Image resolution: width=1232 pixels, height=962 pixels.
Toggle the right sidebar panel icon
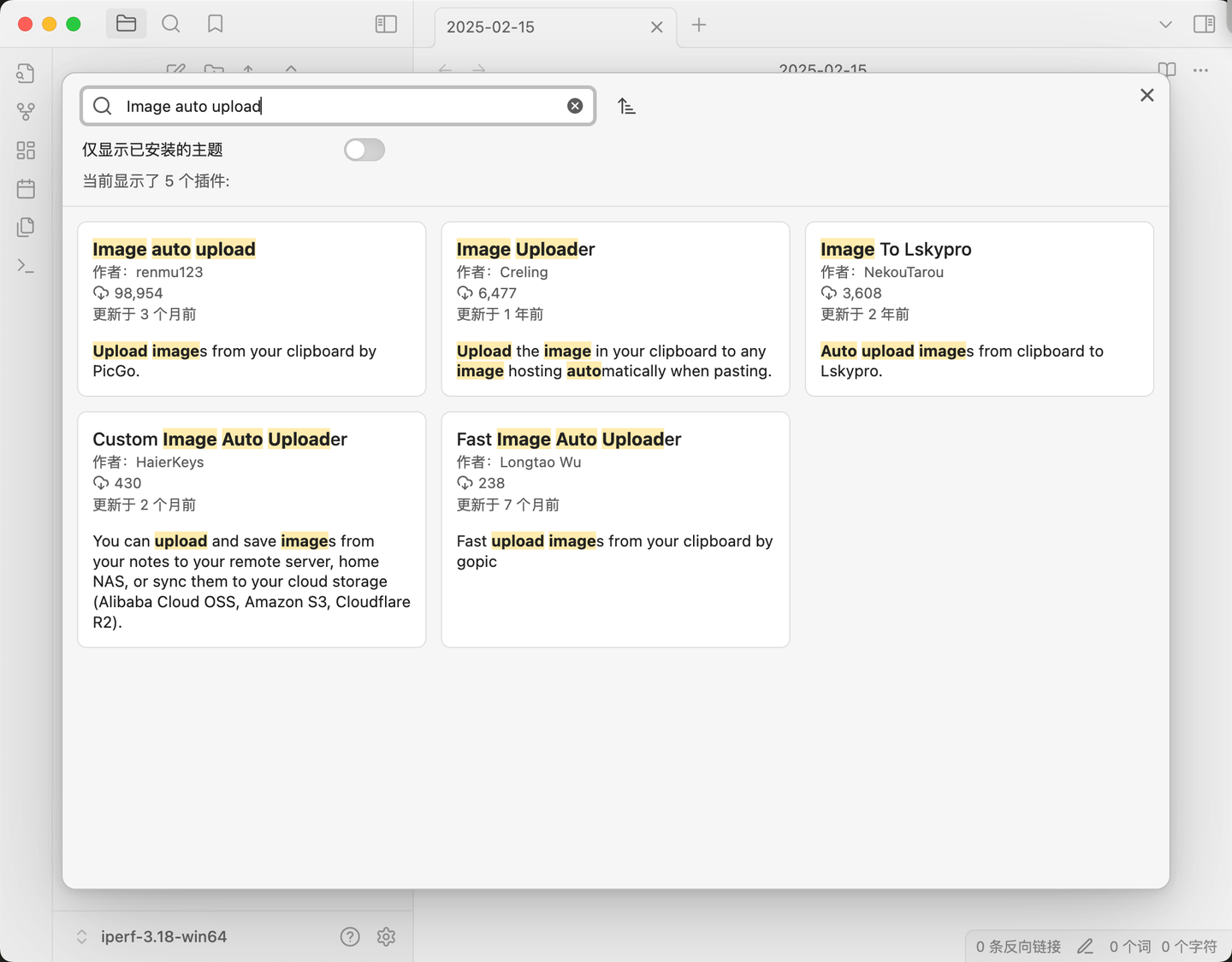click(x=1205, y=24)
